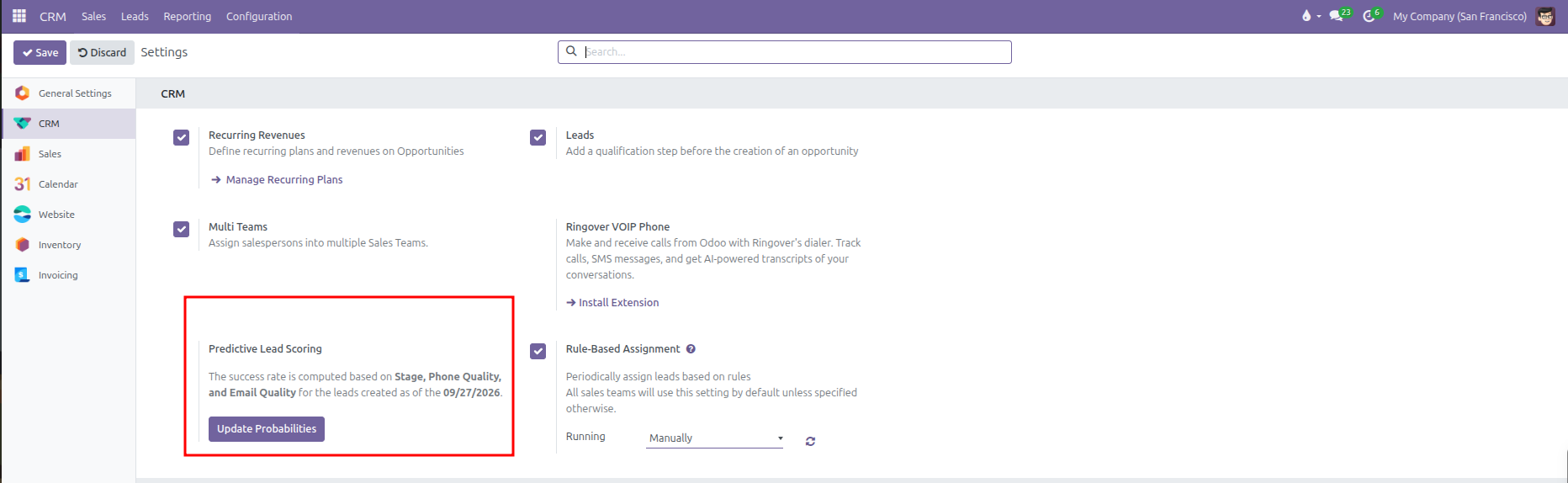Open the apps grid home menu

[19, 16]
